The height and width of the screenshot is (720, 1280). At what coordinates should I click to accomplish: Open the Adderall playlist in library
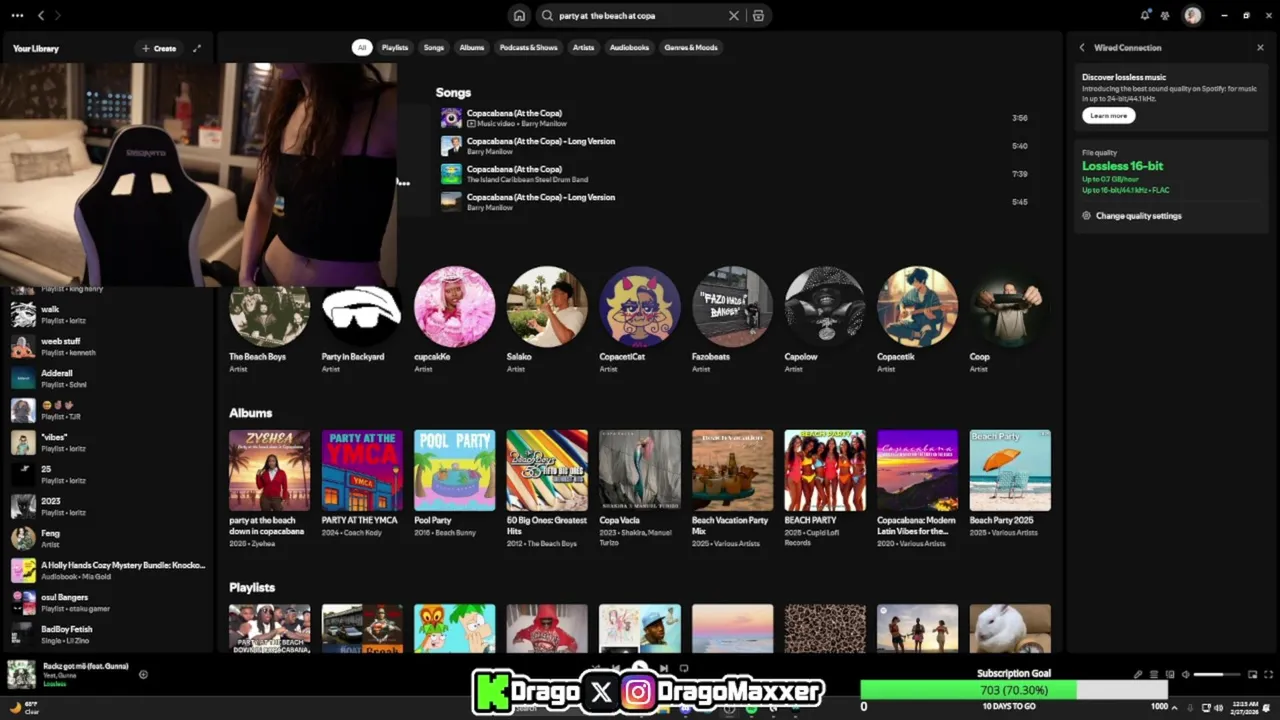tap(108, 378)
